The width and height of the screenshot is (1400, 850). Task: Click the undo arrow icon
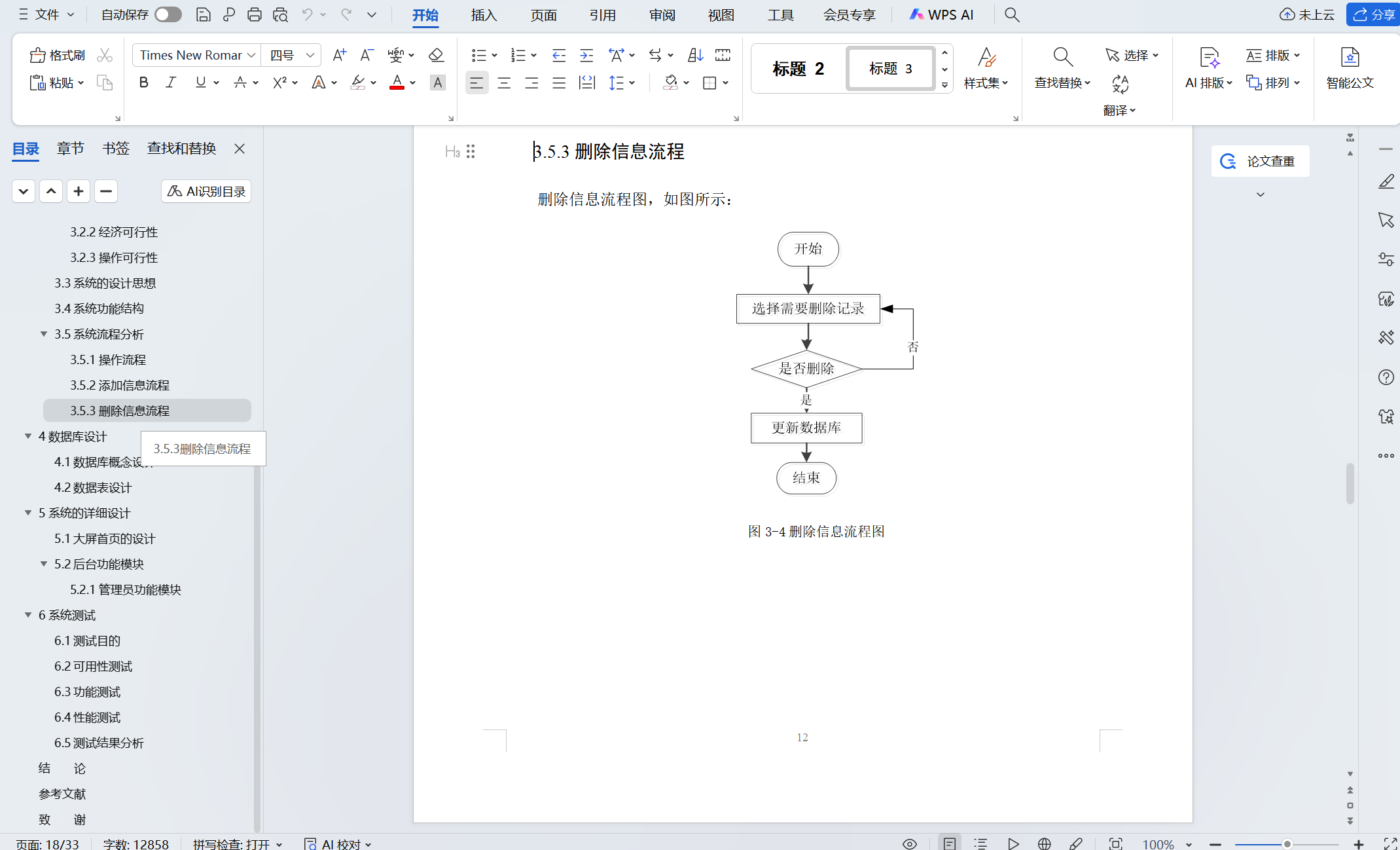tap(307, 14)
